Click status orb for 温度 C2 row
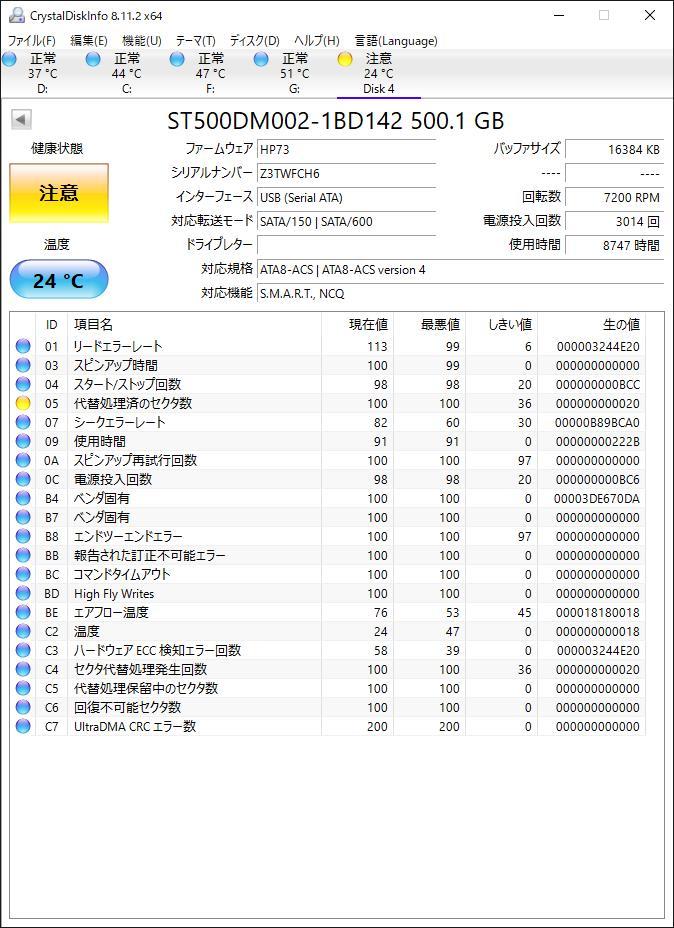The height and width of the screenshot is (928, 674). pyautogui.click(x=23, y=631)
